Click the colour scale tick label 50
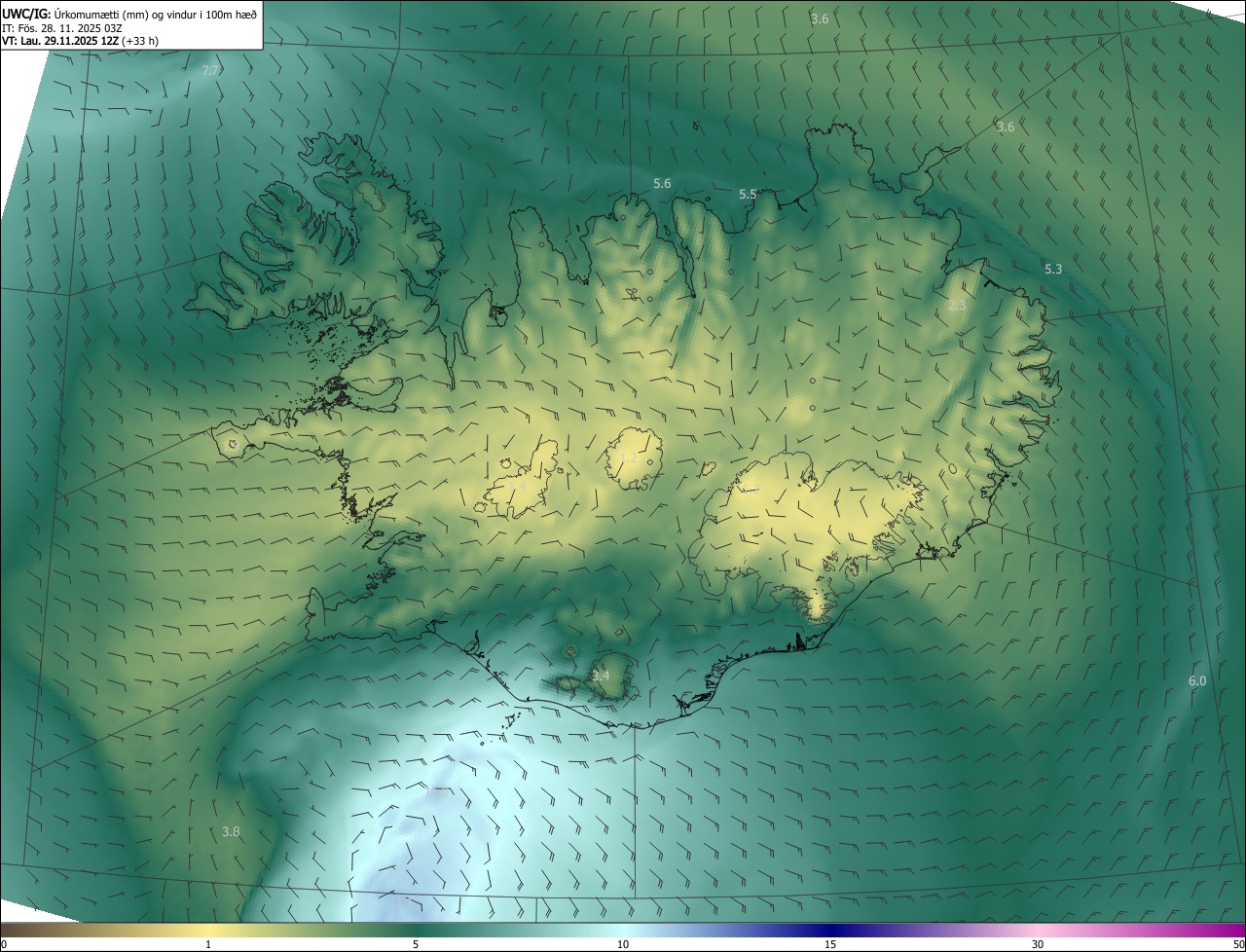 1237,945
